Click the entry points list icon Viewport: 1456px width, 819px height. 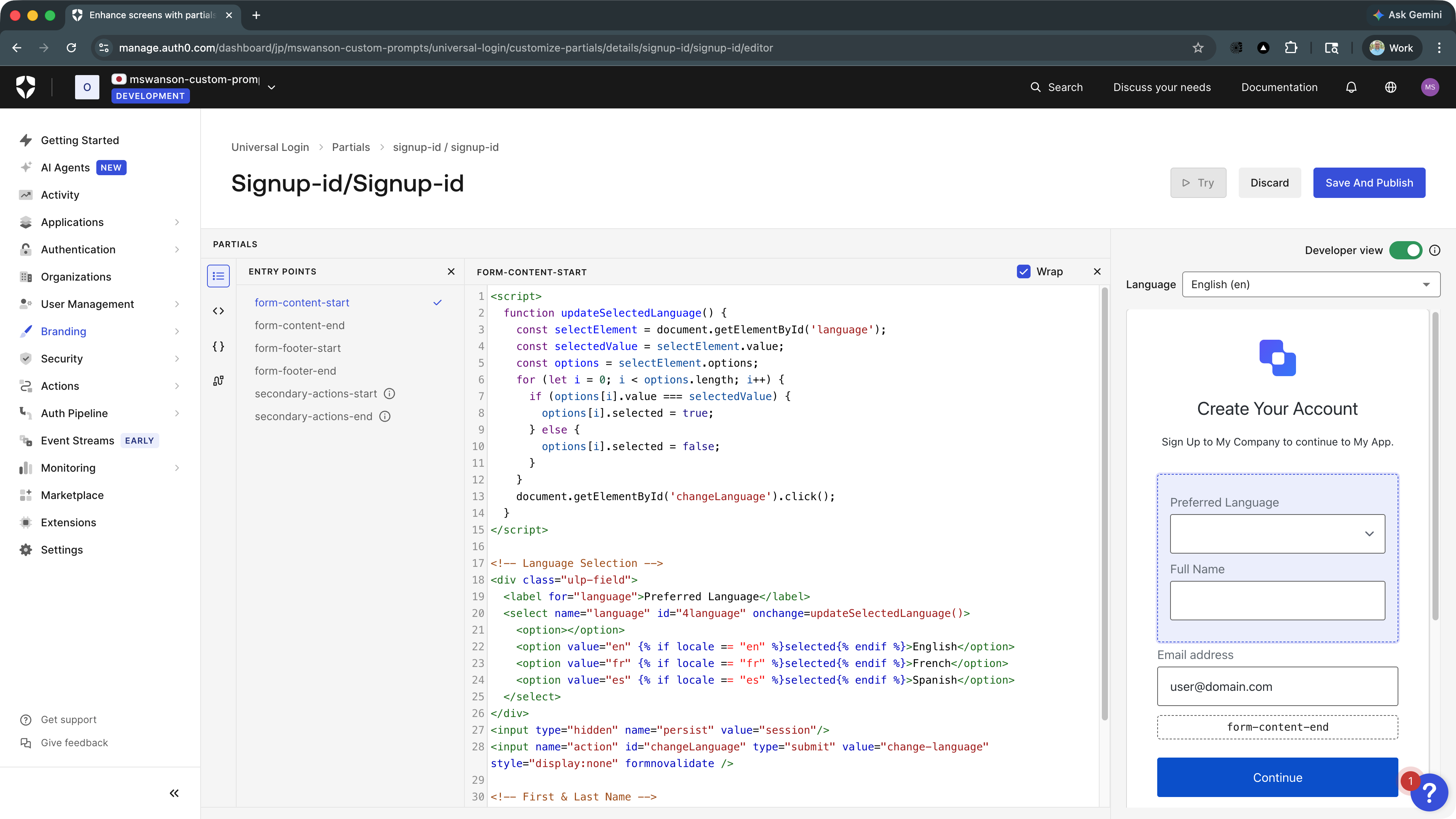click(x=218, y=276)
